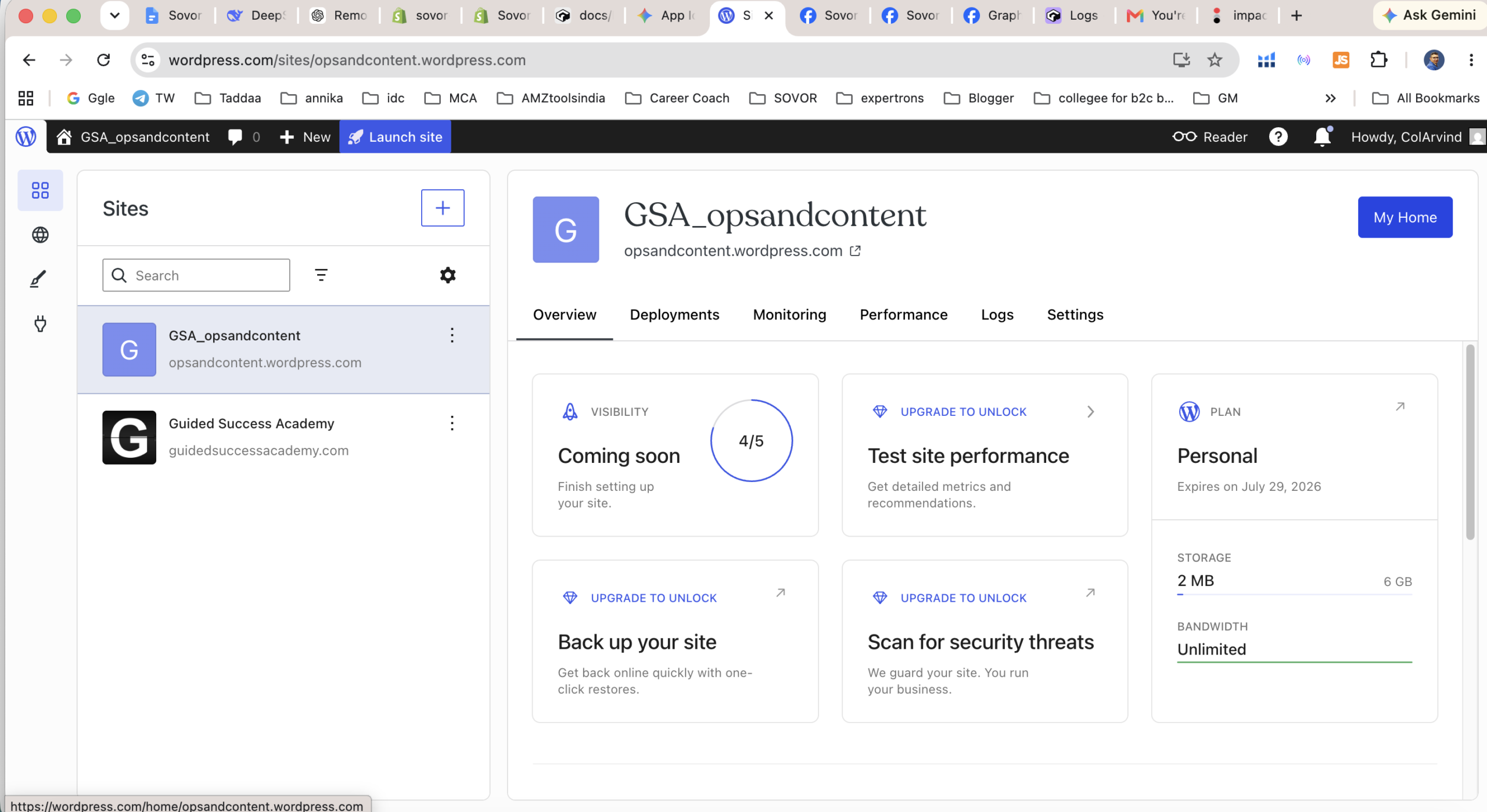
Task: Click the Personal plan name
Action: [x=1217, y=456]
